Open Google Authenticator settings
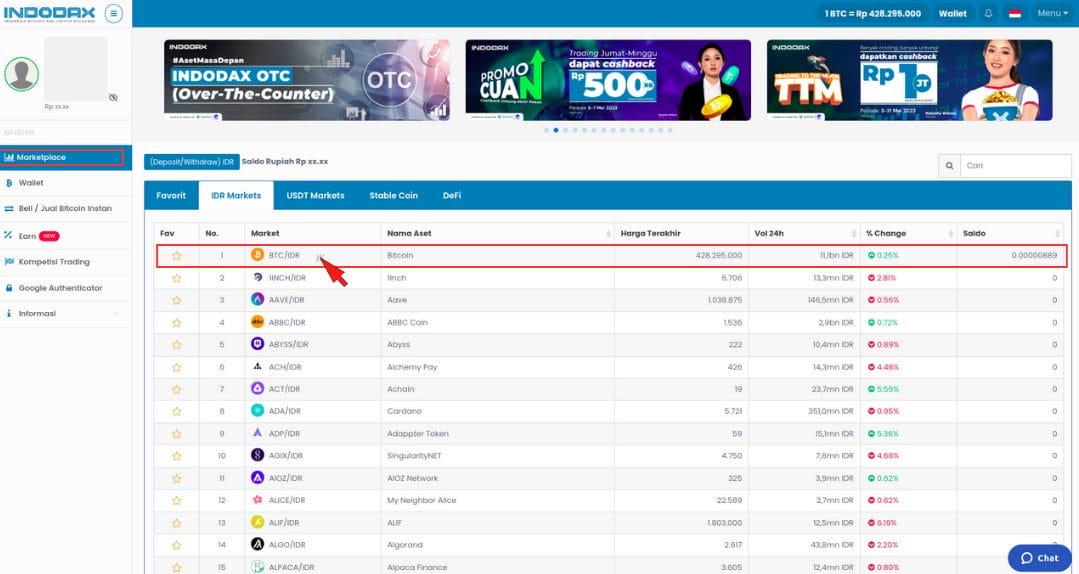 pyautogui.click(x=65, y=288)
